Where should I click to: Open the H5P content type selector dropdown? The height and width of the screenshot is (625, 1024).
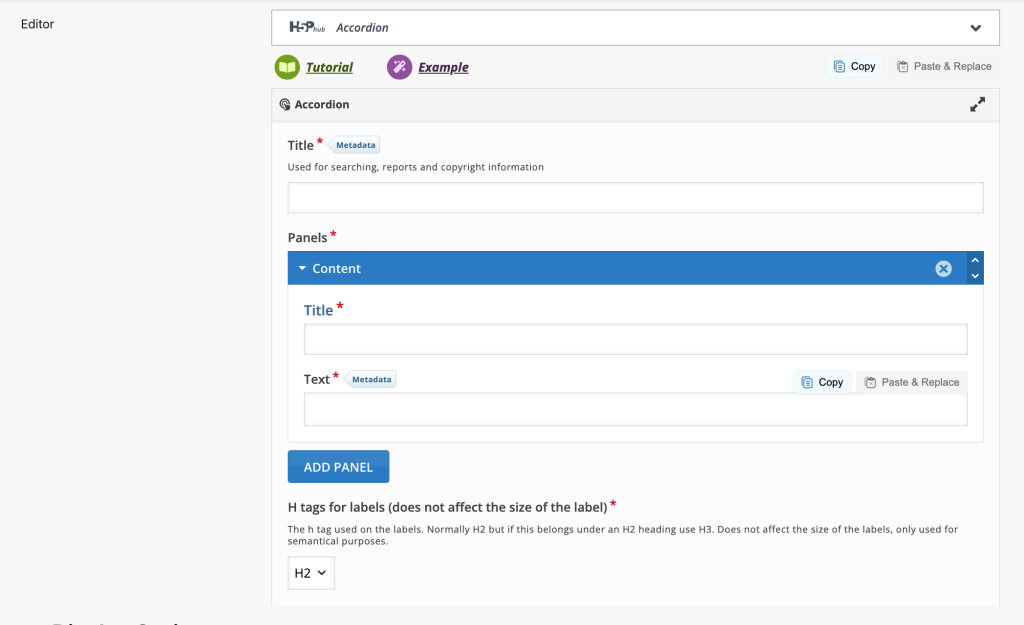[635, 27]
